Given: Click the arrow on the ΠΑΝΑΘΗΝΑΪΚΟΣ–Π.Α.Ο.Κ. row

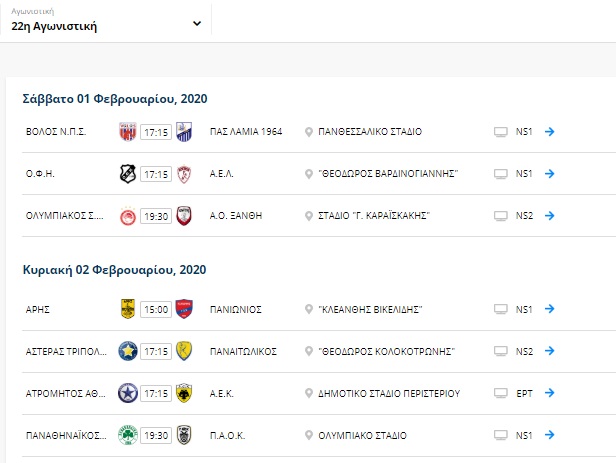Looking at the screenshot, I should (x=549, y=435).
